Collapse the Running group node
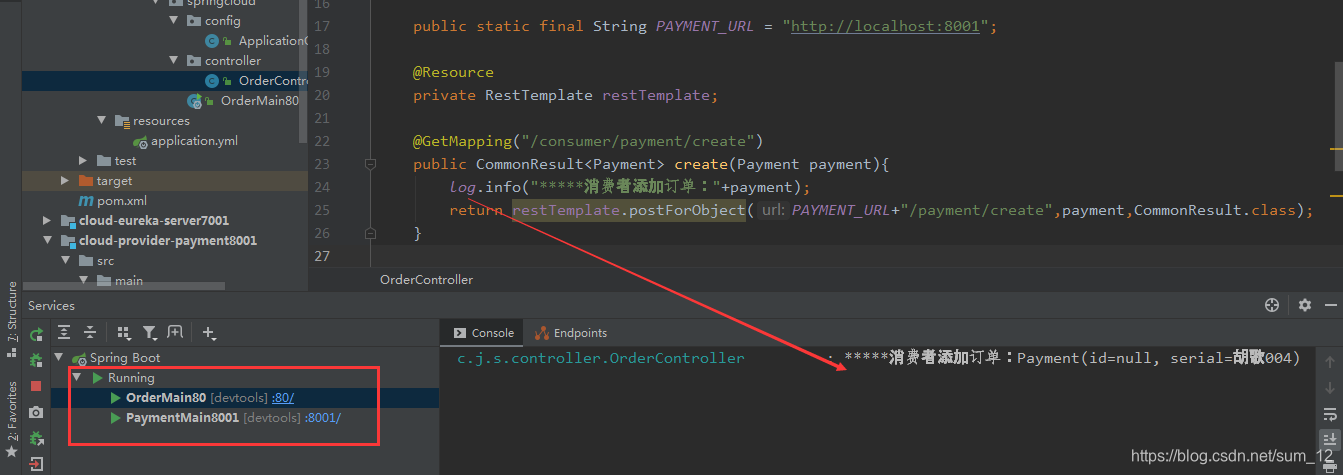Viewport: 1343px width, 475px height. (x=78, y=378)
